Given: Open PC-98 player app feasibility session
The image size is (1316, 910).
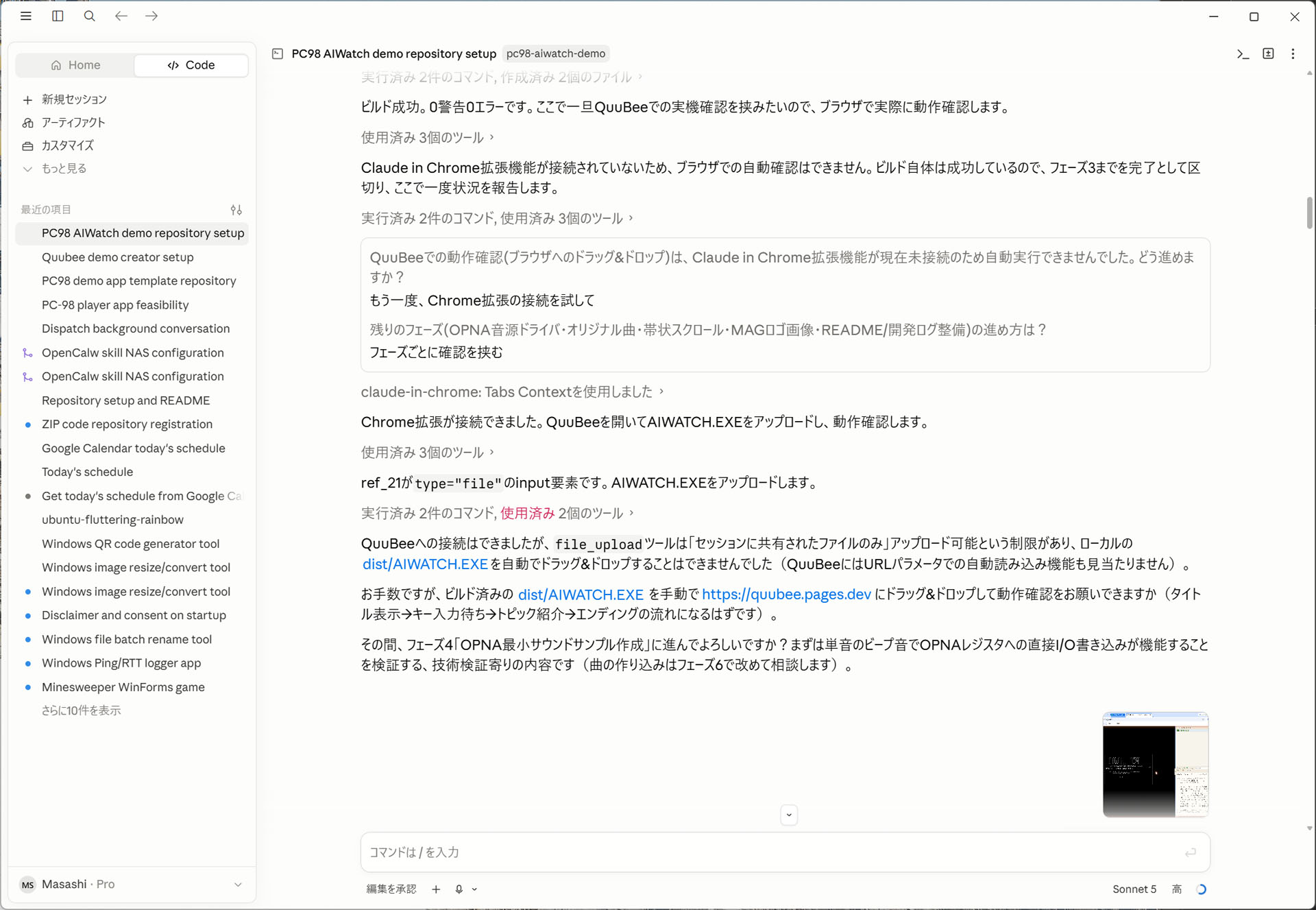Looking at the screenshot, I should tap(132, 305).
